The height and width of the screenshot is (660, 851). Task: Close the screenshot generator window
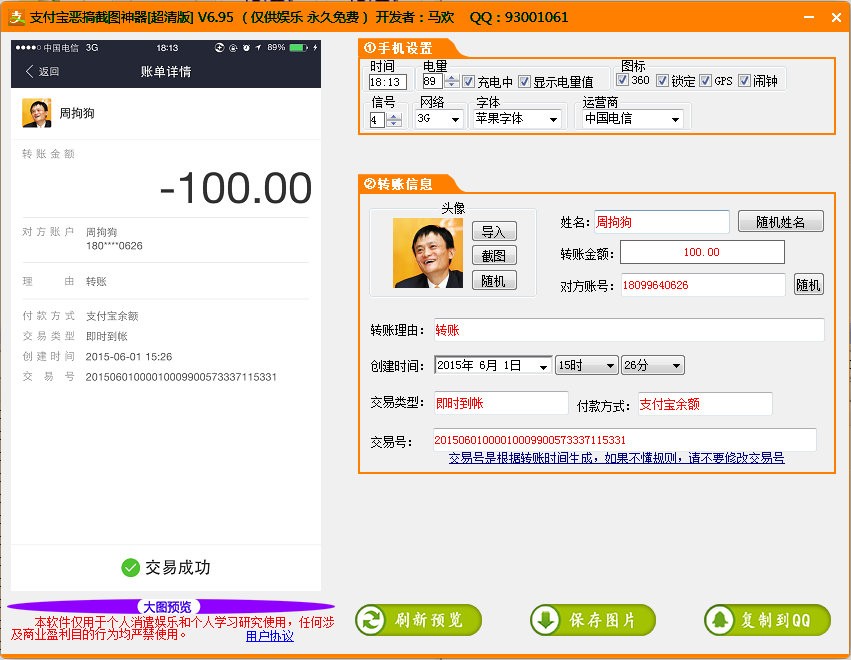836,17
